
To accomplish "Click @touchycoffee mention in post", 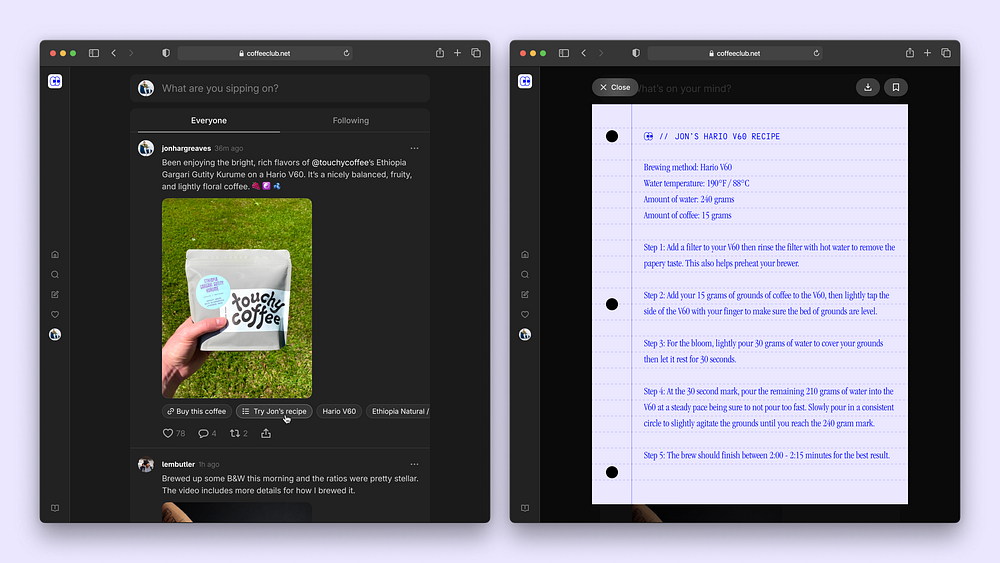I will [x=340, y=163].
